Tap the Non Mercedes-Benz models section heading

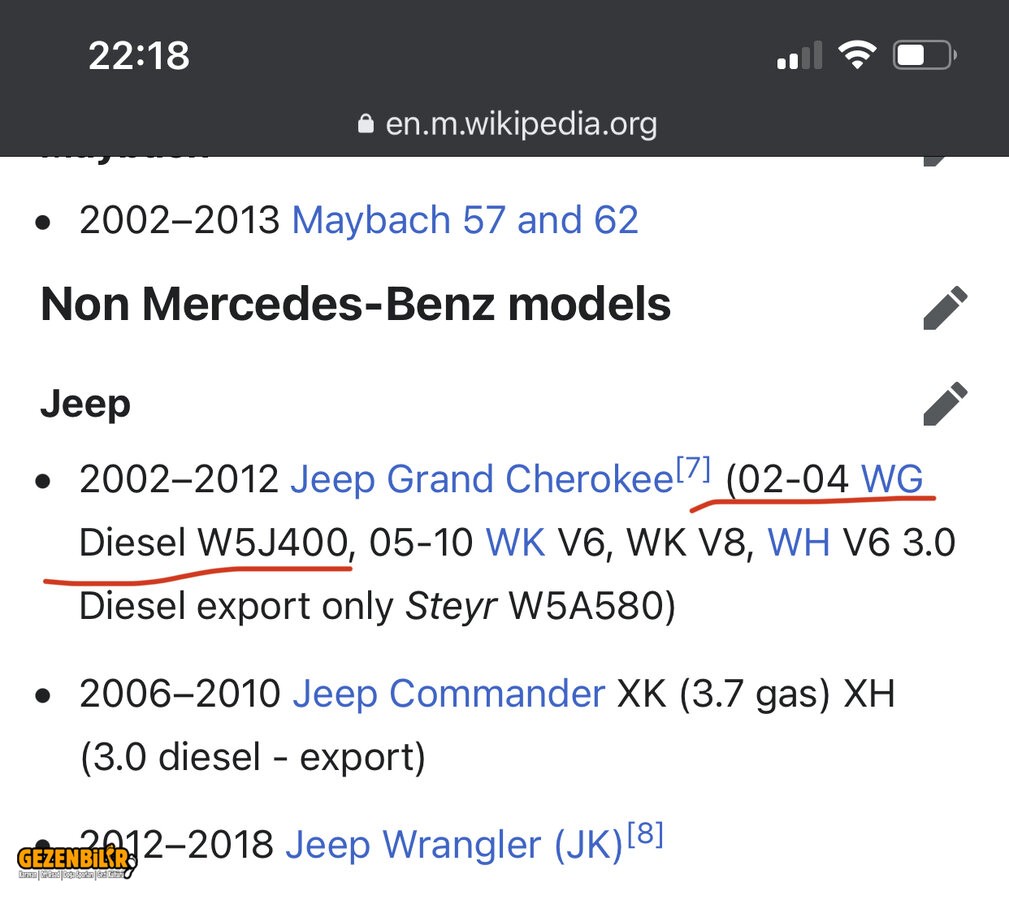point(355,304)
